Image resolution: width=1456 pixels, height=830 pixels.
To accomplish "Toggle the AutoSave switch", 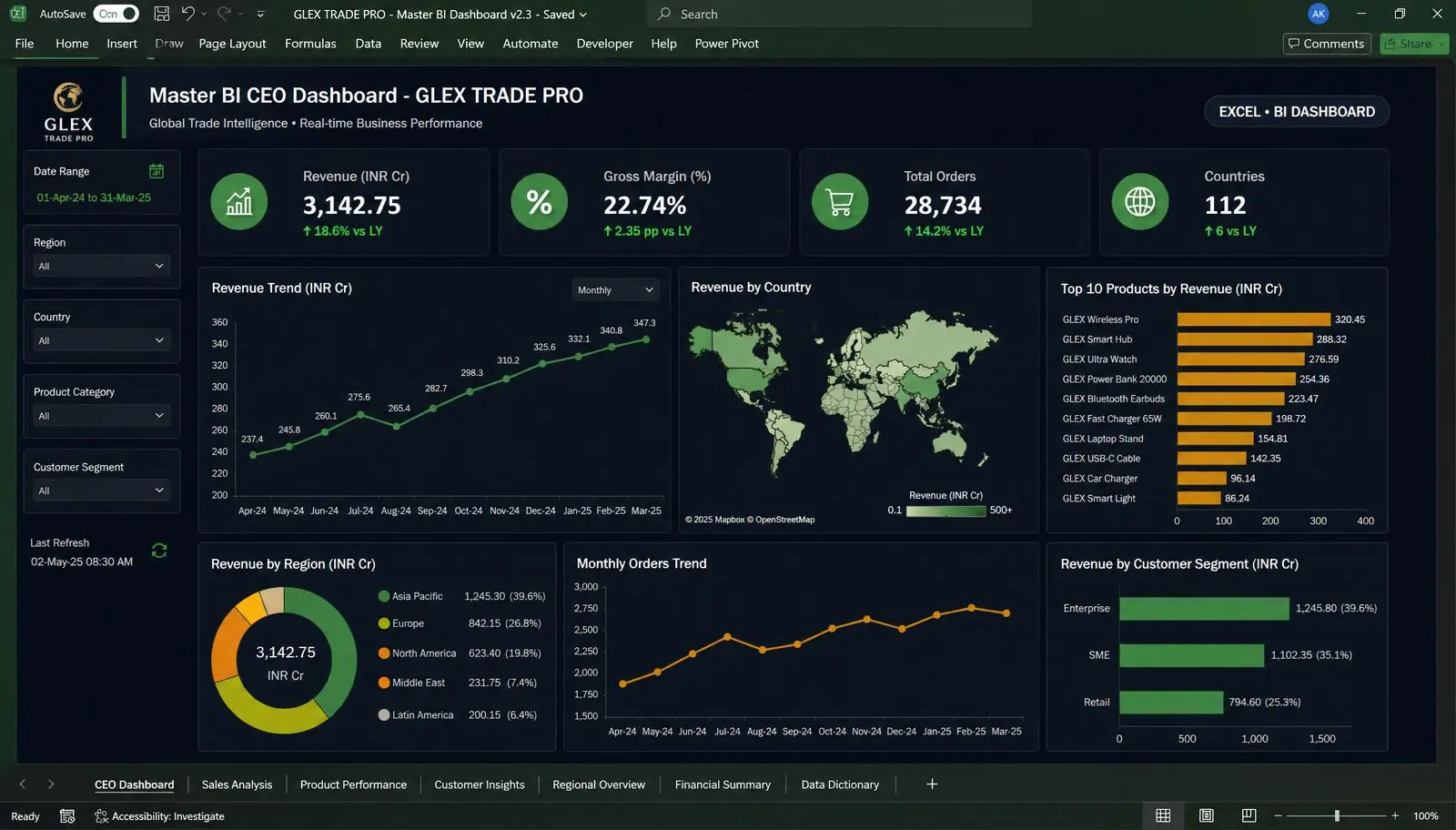I will 116,14.
